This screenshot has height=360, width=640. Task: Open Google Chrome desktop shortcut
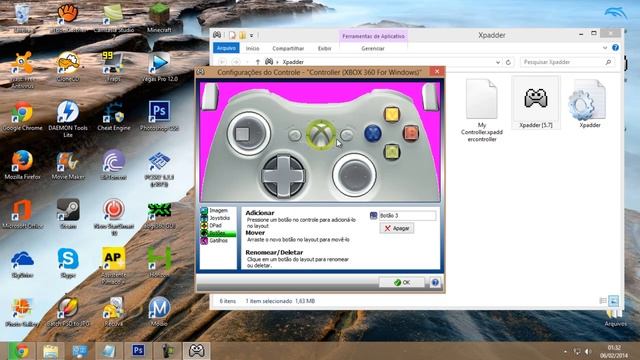pos(22,116)
